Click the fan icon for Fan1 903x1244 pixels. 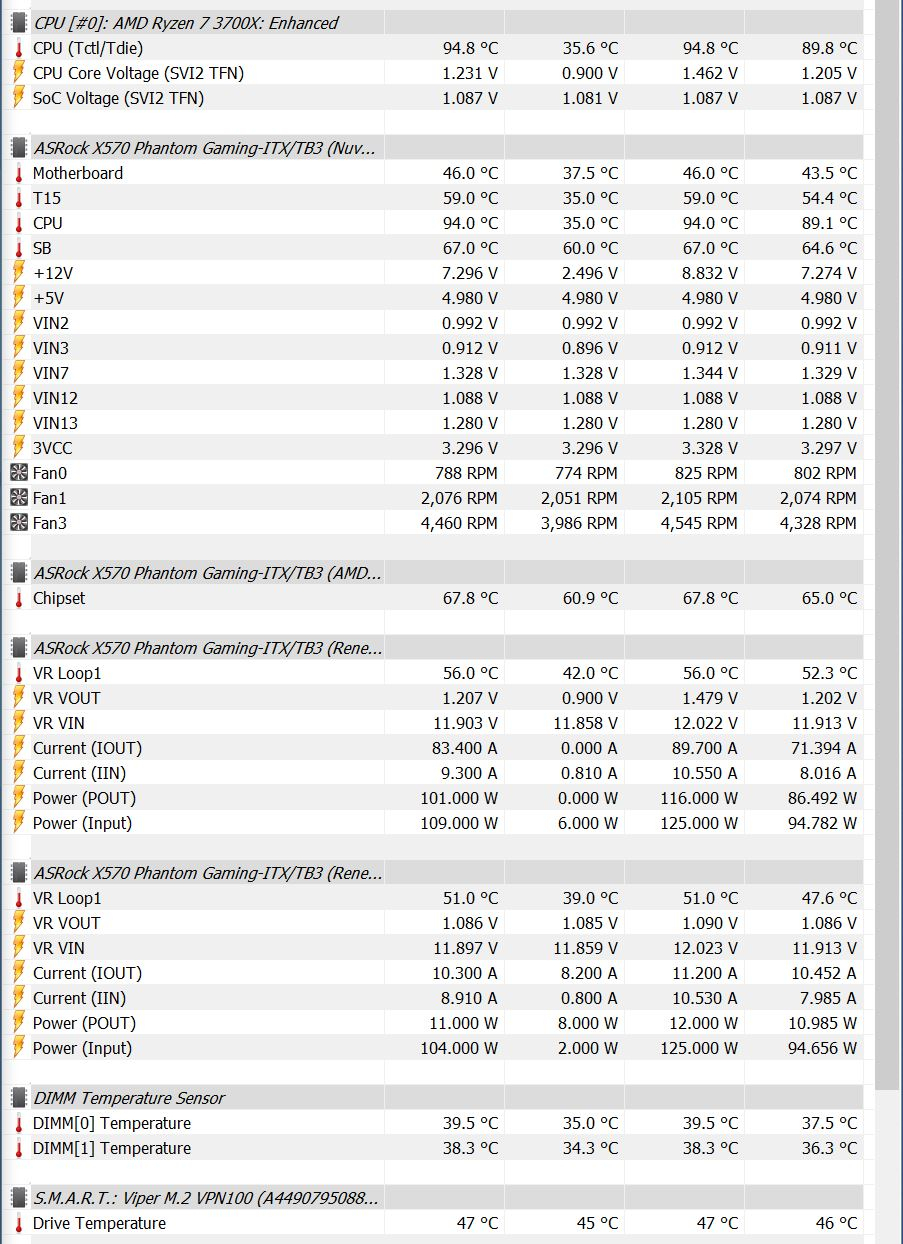[x=18, y=497]
